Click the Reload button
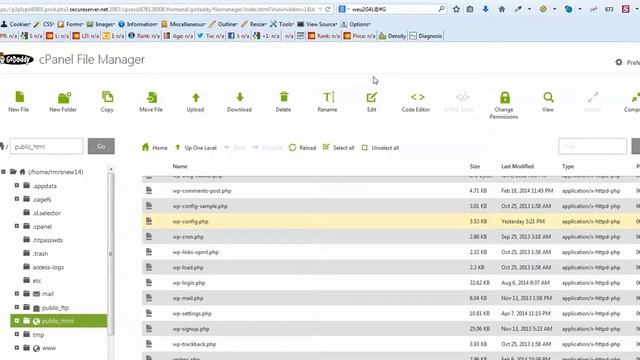Viewport: 640px width, 360px height. 302,148
